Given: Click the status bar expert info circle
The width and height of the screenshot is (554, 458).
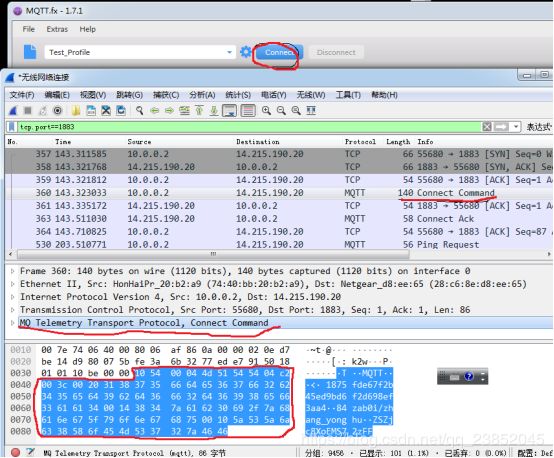Looking at the screenshot, I should point(15,452).
